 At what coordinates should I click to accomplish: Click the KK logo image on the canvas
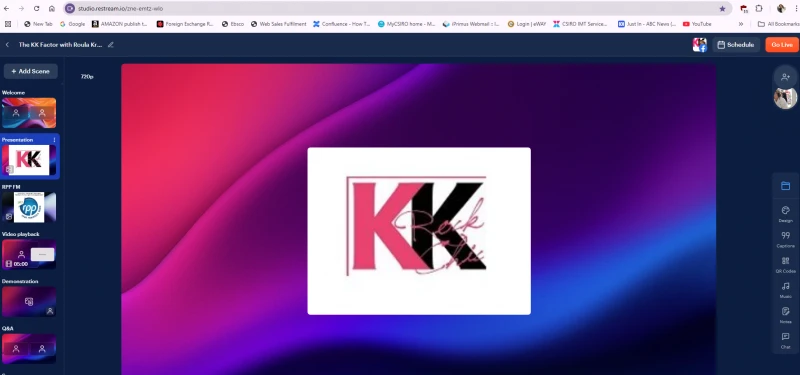(x=419, y=231)
